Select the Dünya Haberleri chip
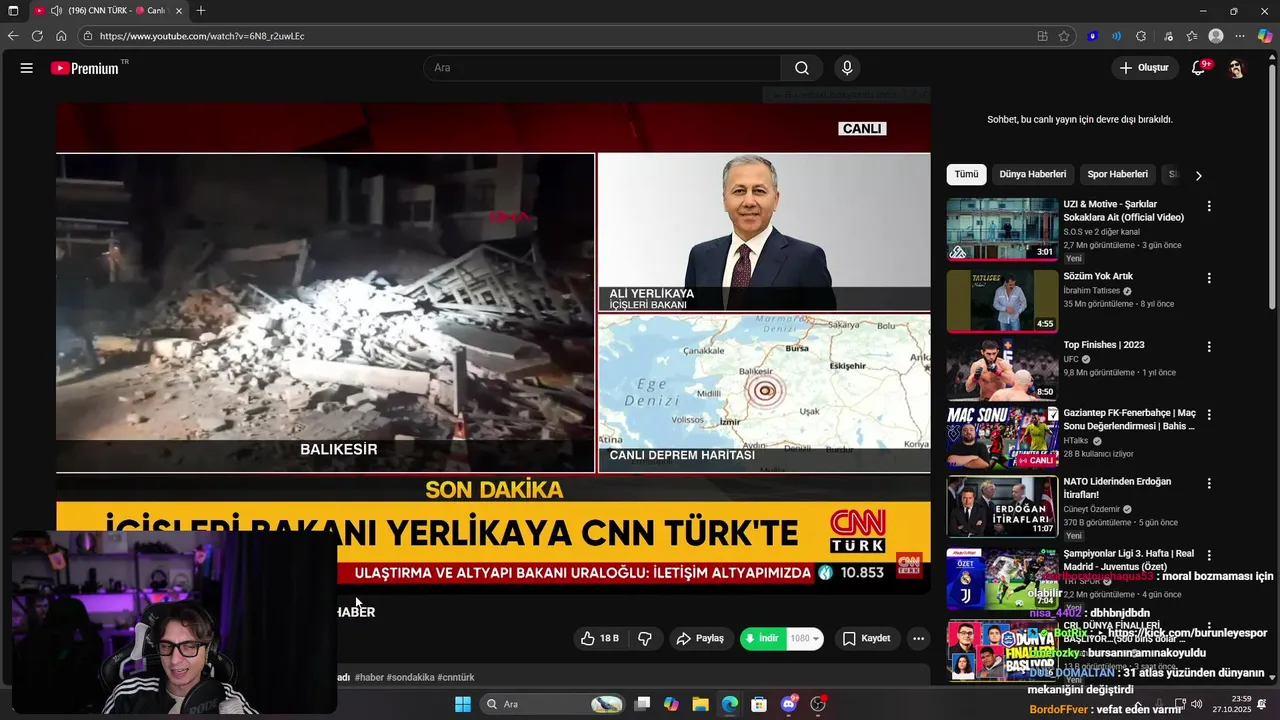 pyautogui.click(x=1033, y=174)
